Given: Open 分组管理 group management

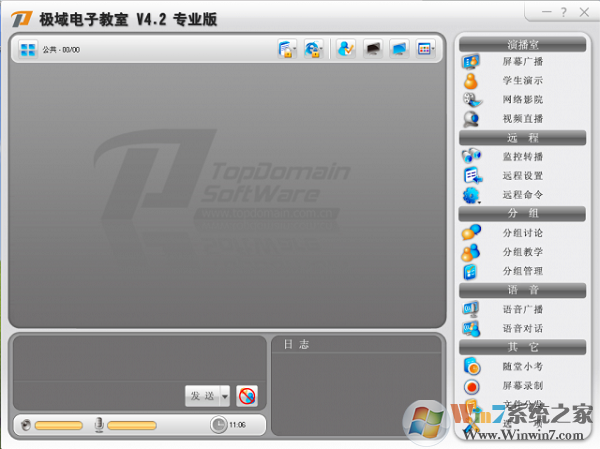Looking at the screenshot, I should pos(522,271).
